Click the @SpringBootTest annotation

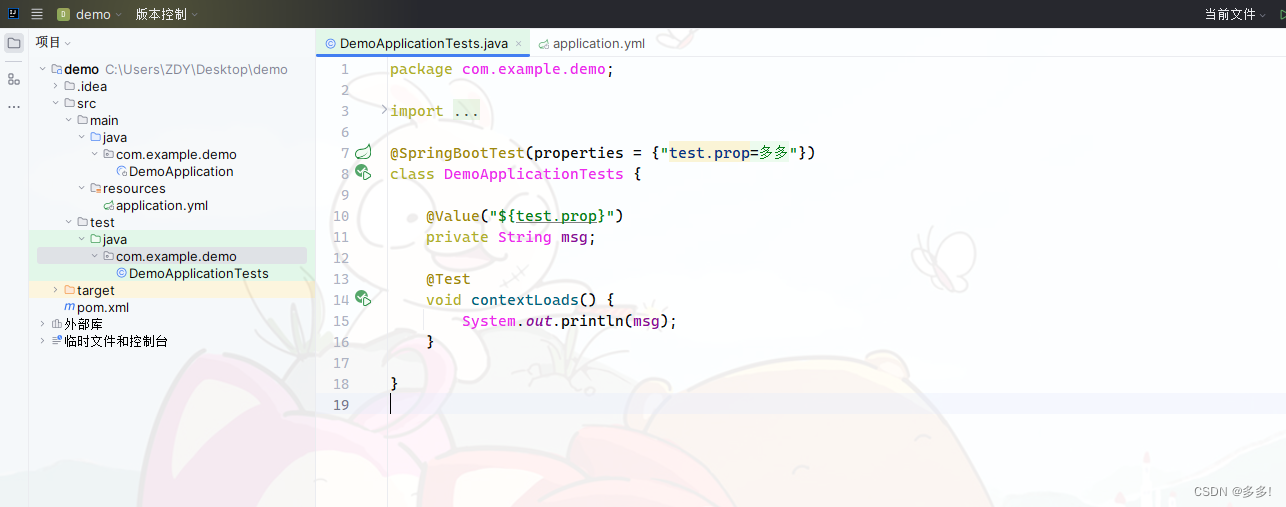pos(457,153)
